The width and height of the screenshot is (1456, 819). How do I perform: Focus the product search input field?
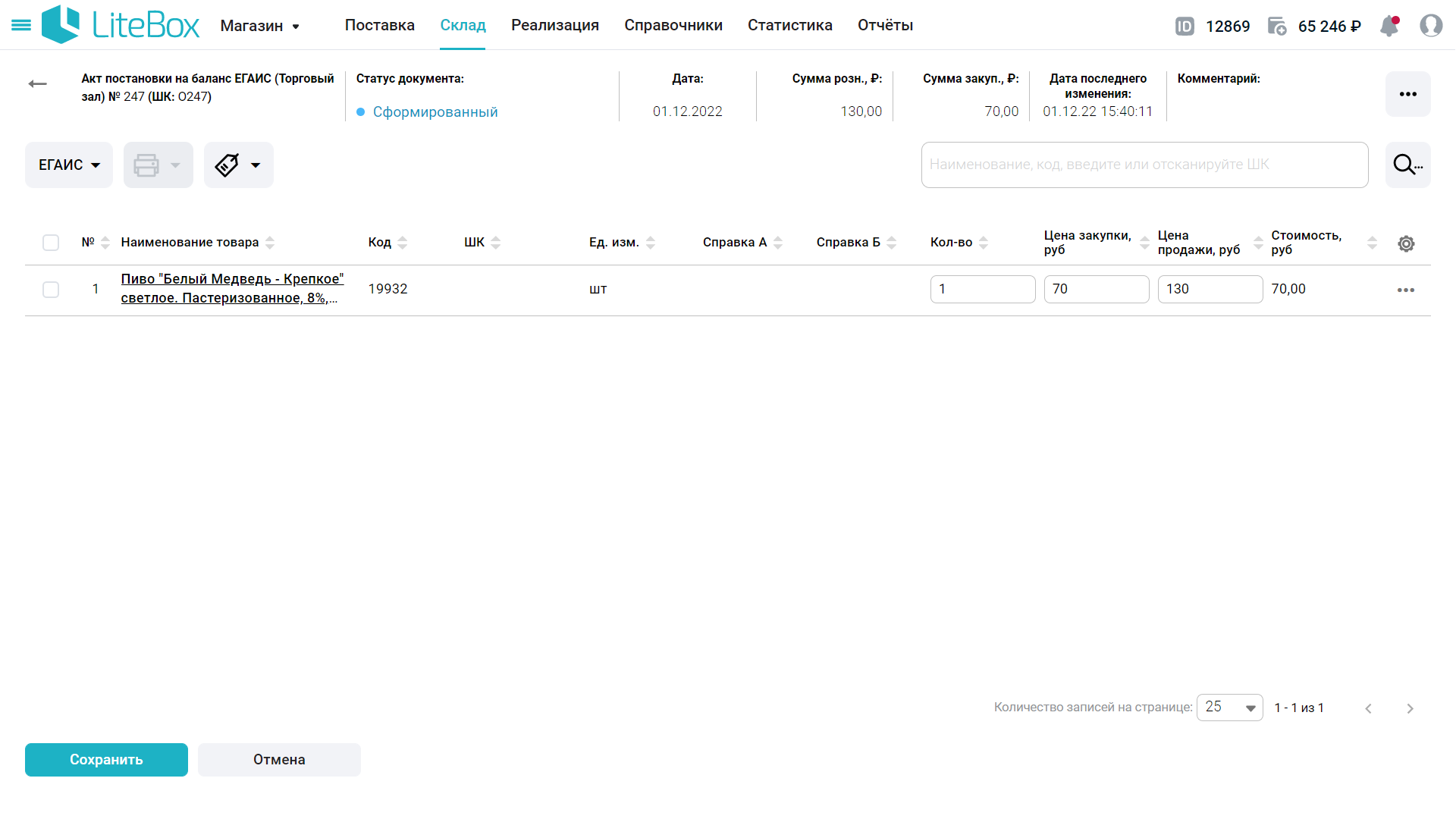pyautogui.click(x=1144, y=165)
